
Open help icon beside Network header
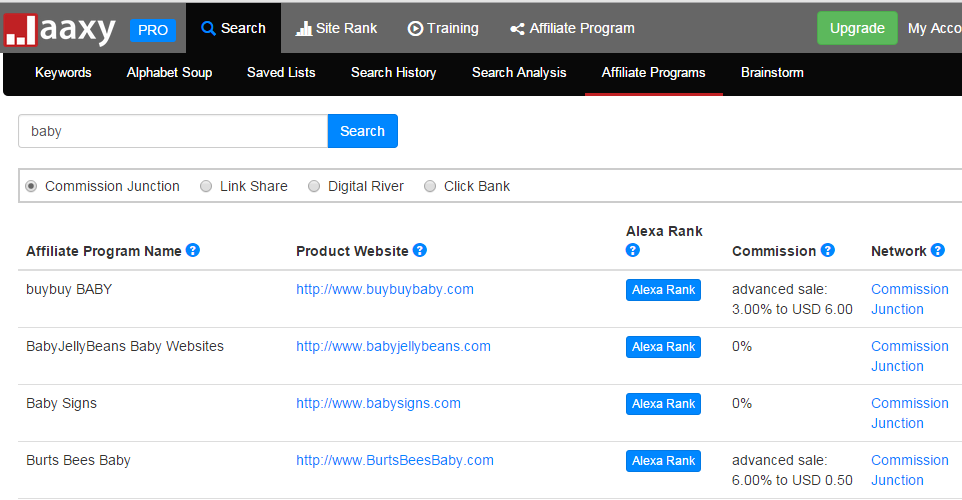tap(937, 250)
